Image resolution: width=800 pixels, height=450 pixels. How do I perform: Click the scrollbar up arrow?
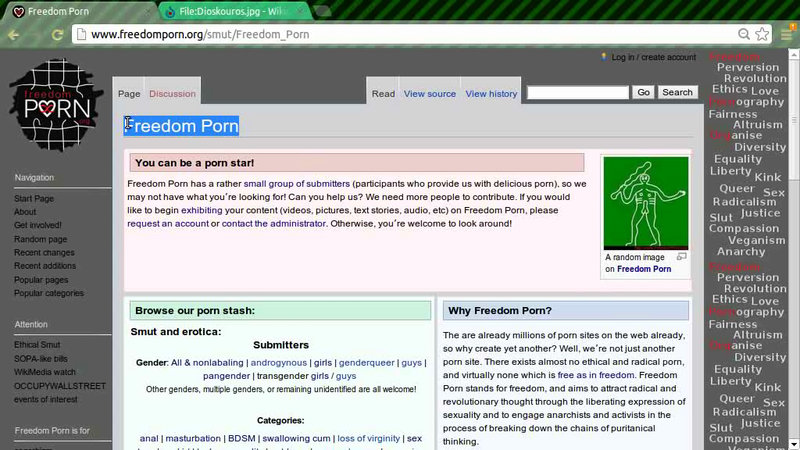pyautogui.click(x=794, y=54)
